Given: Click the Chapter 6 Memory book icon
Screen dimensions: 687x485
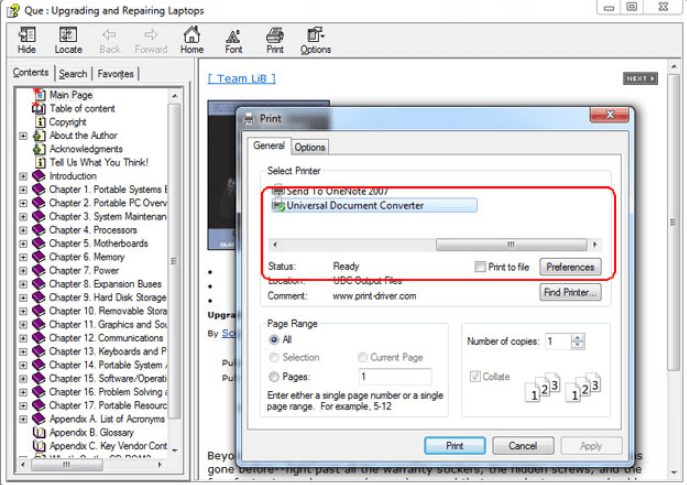Looking at the screenshot, I should coord(39,257).
